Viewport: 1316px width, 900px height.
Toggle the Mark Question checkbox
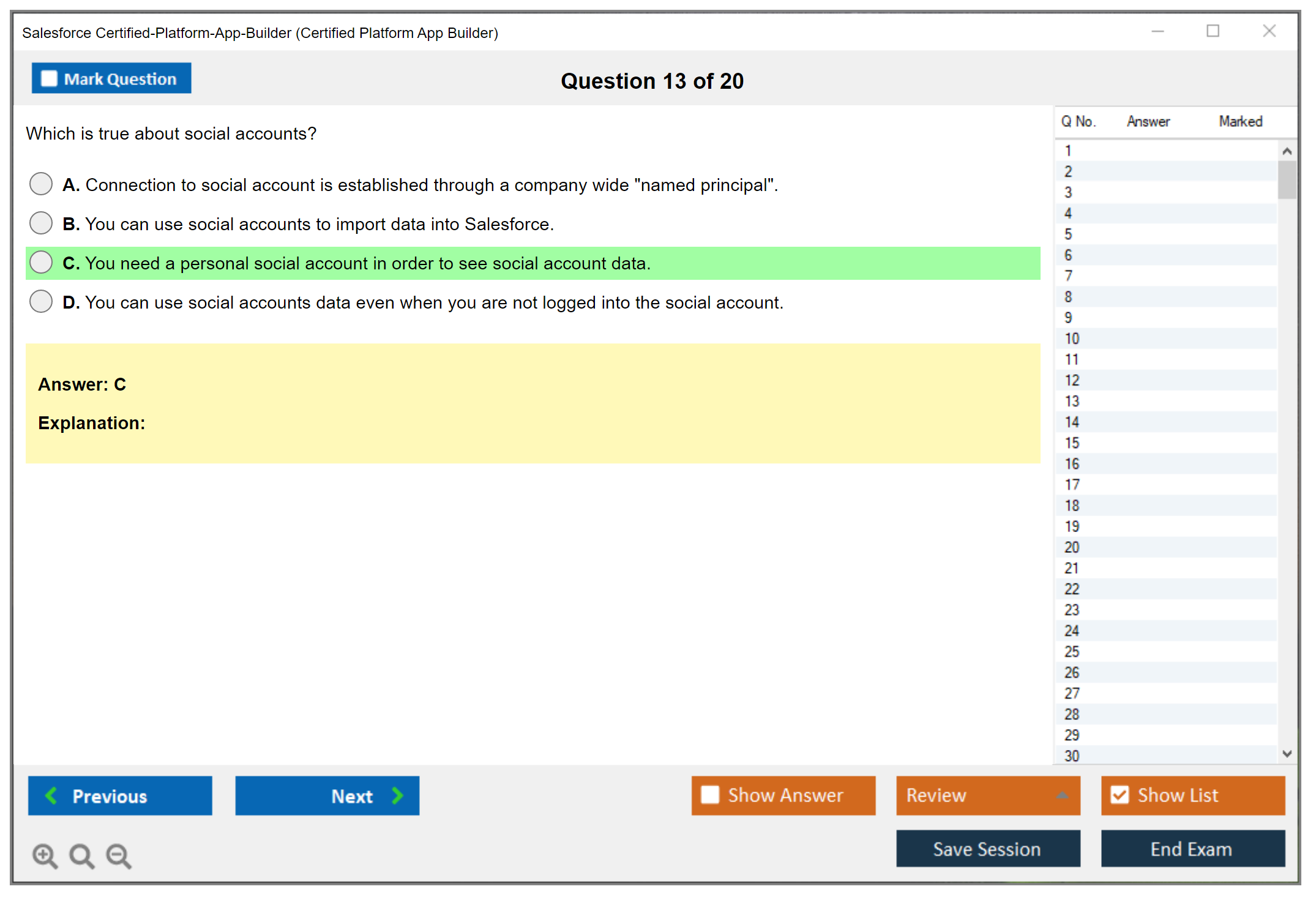tap(49, 79)
